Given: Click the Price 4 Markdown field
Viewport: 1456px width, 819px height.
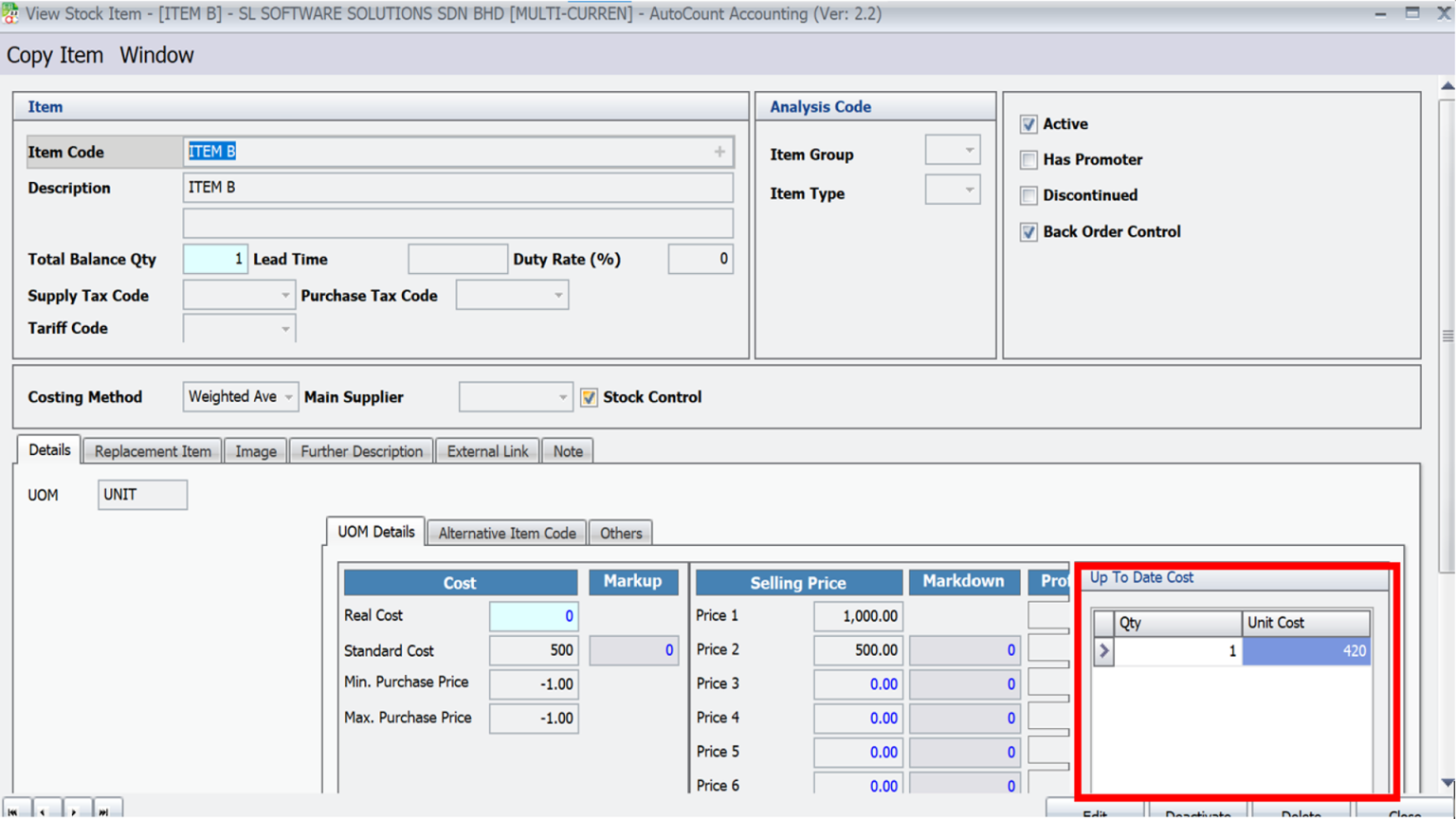Looking at the screenshot, I should tap(964, 719).
